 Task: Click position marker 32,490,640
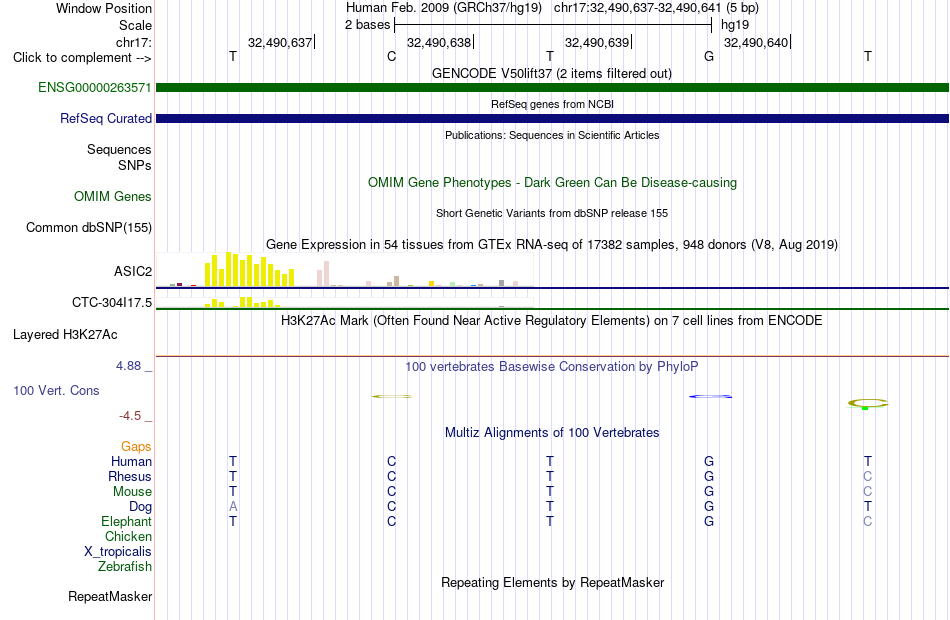pyautogui.click(x=756, y=42)
